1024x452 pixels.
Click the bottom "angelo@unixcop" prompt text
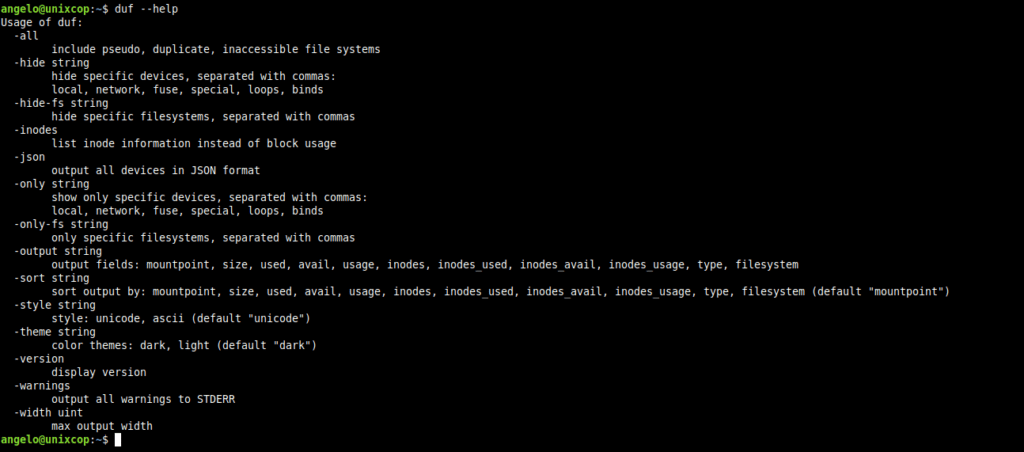click(44, 440)
